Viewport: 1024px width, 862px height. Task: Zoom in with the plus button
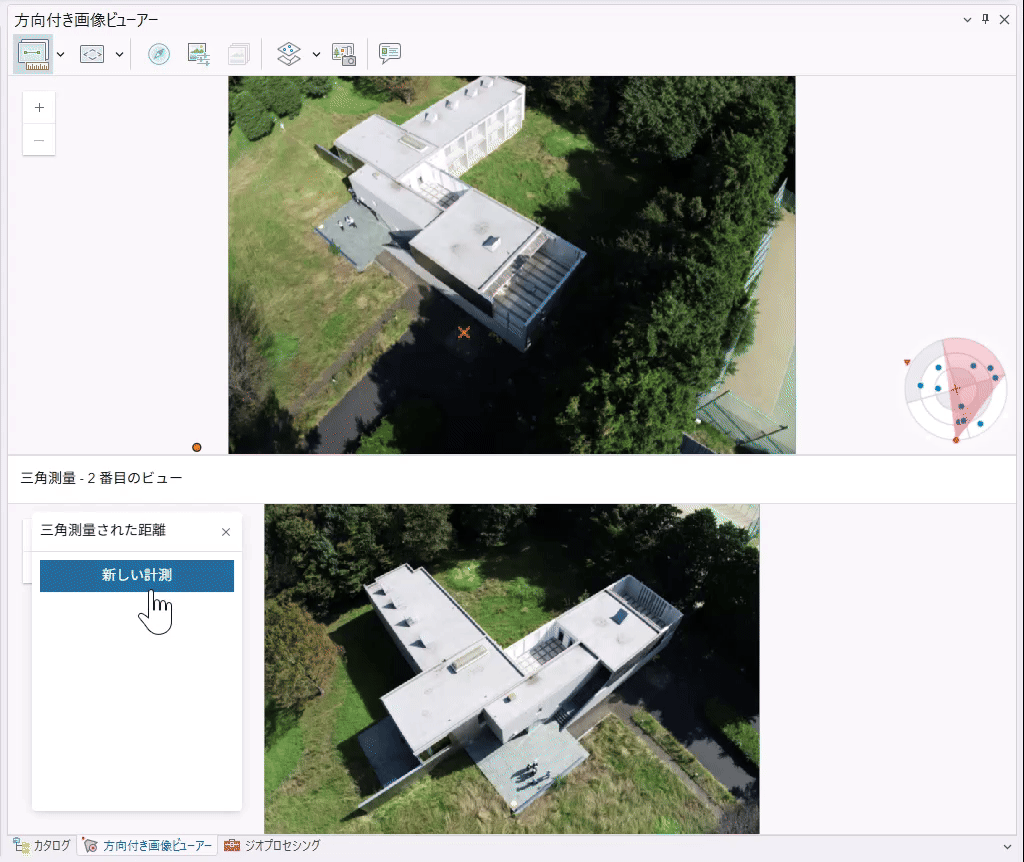39,108
